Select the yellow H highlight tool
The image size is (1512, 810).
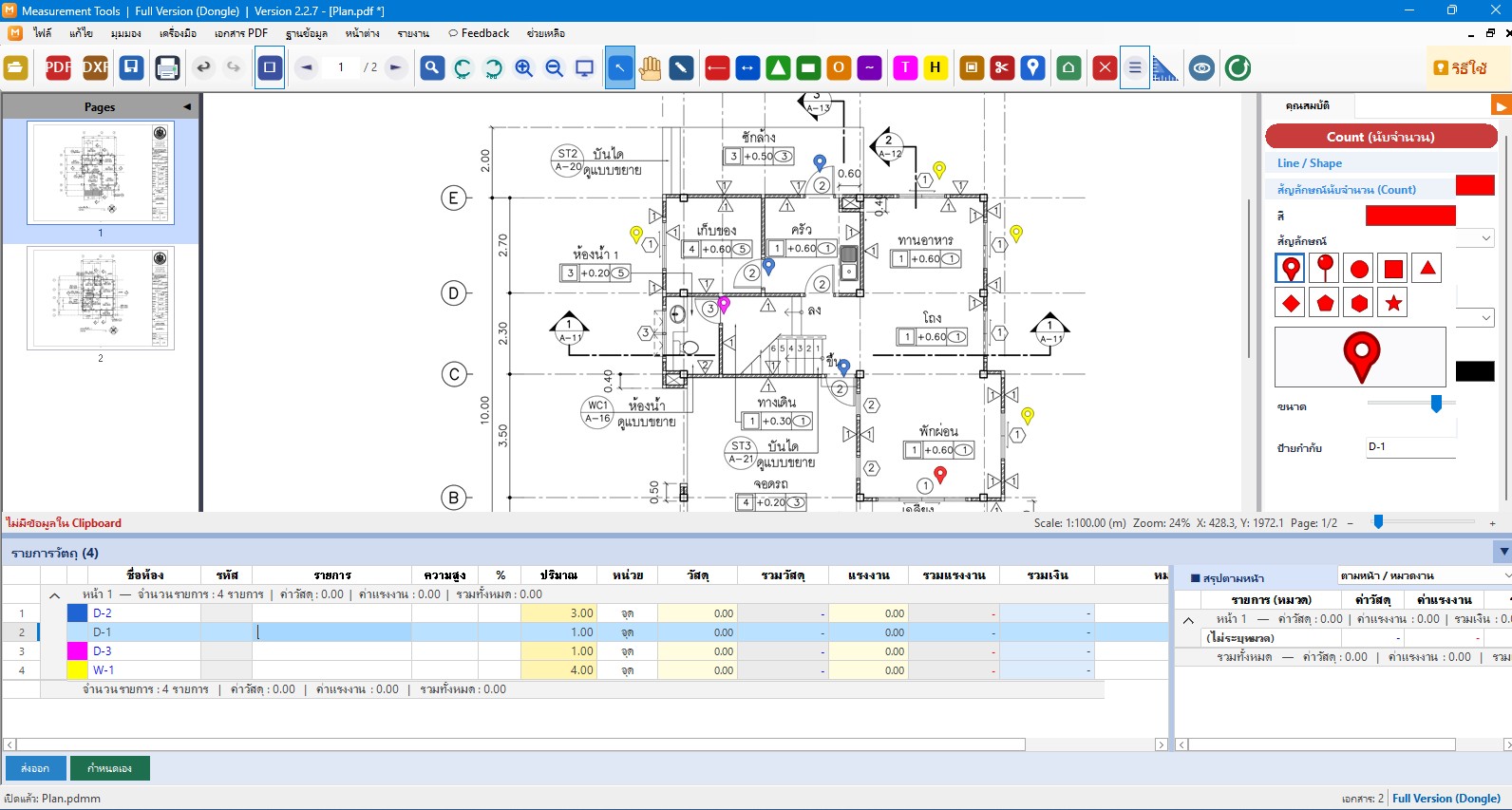pyautogui.click(x=936, y=67)
